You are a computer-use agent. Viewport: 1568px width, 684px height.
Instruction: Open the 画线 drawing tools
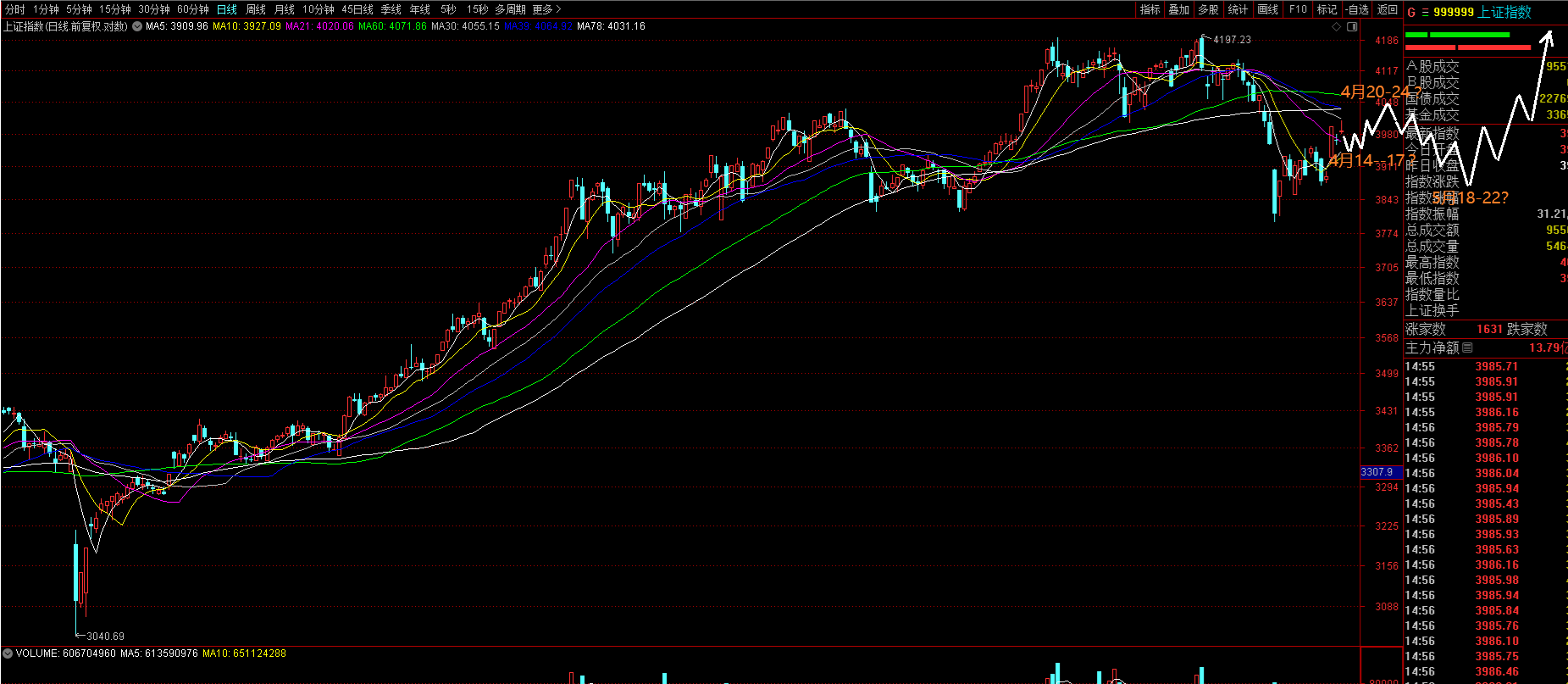(1268, 9)
